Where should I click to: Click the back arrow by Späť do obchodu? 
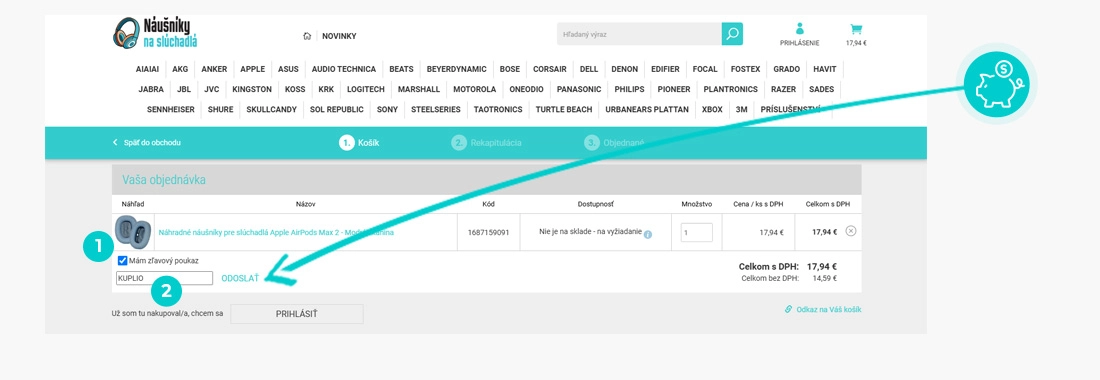coord(115,142)
